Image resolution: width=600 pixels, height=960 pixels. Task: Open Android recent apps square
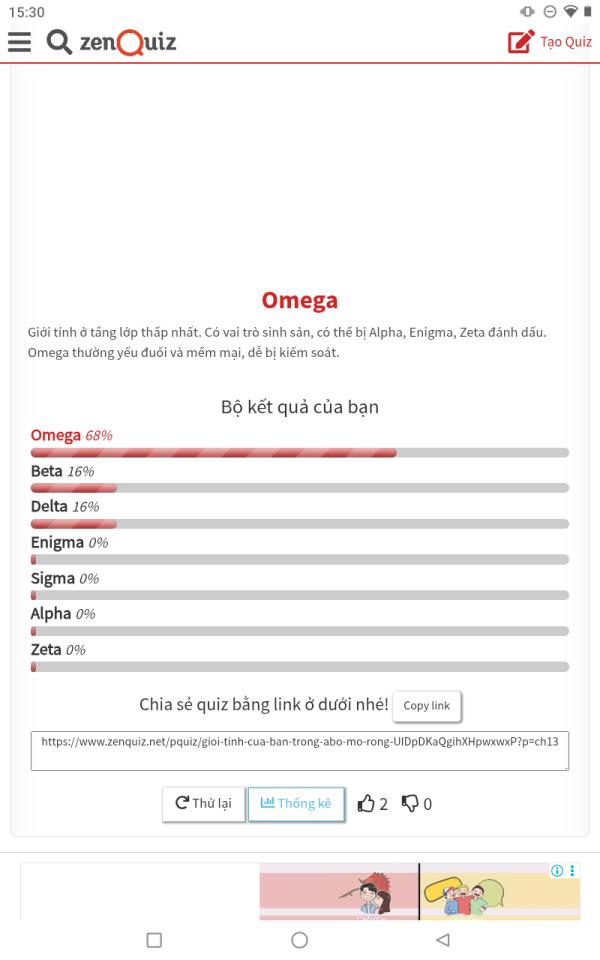click(x=154, y=940)
